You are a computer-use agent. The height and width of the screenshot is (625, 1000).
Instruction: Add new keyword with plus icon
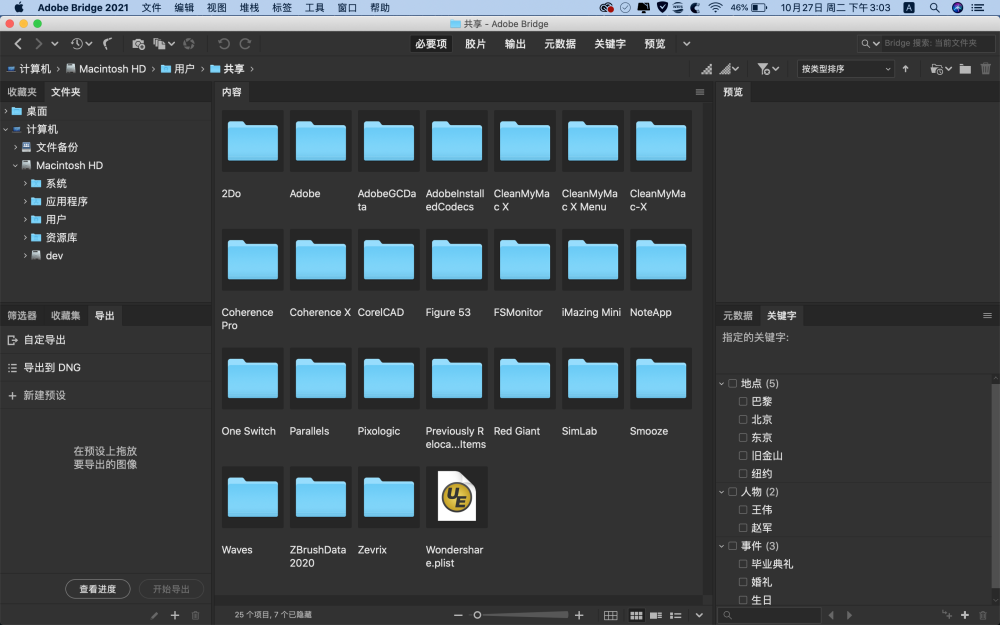[x=965, y=615]
